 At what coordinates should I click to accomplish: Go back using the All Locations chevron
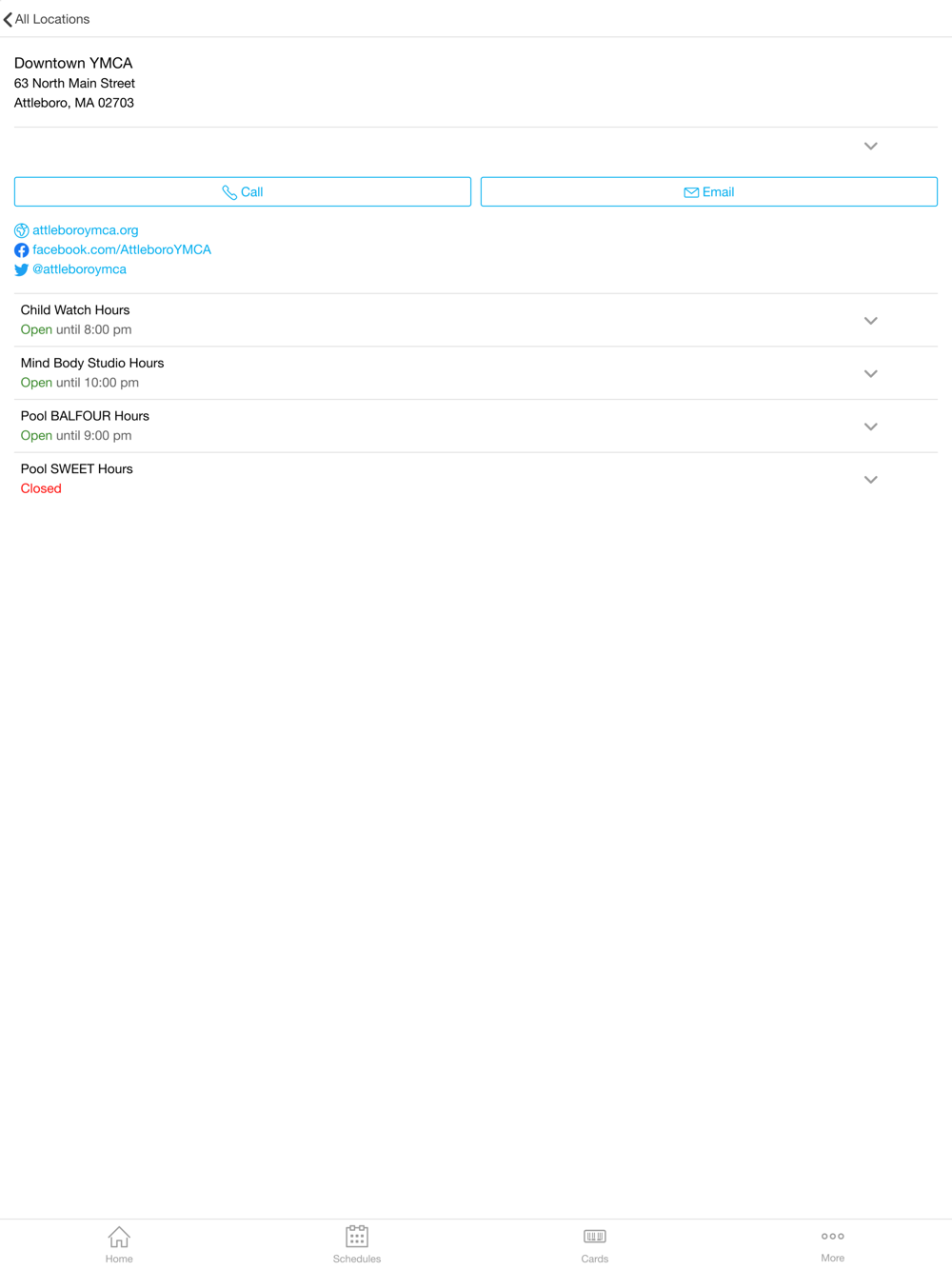click(x=9, y=19)
